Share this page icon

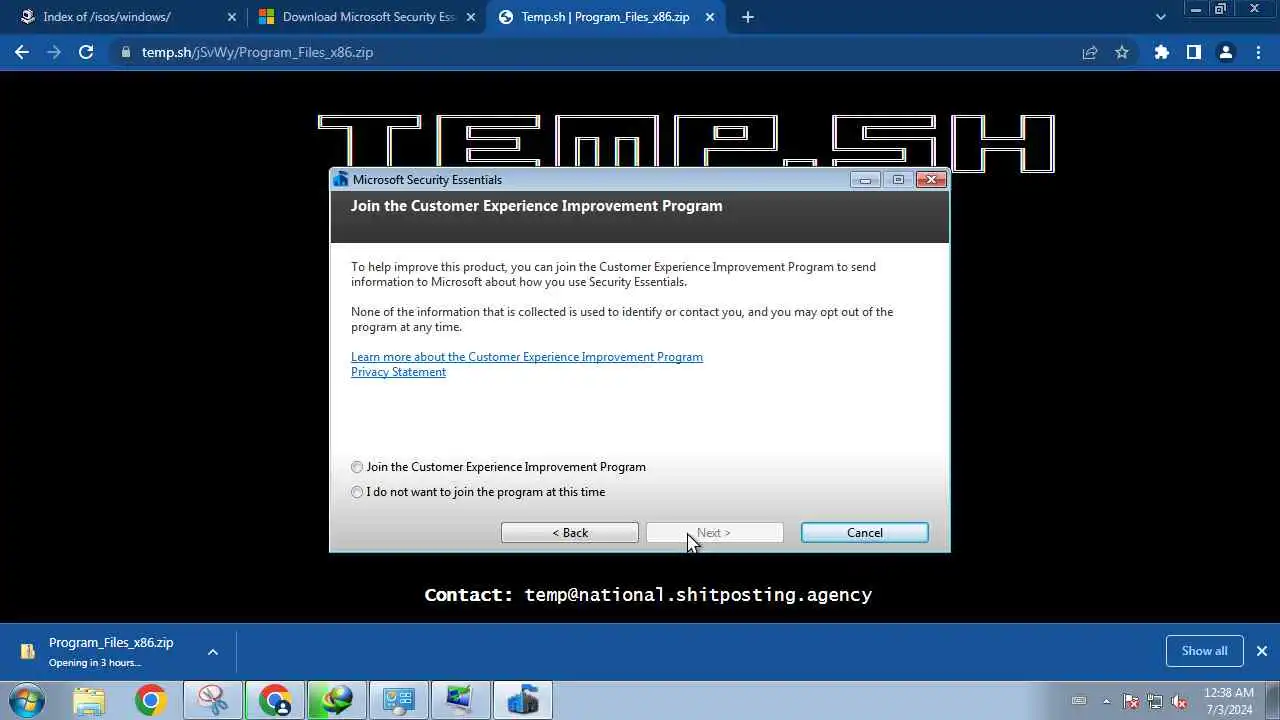[x=1090, y=52]
